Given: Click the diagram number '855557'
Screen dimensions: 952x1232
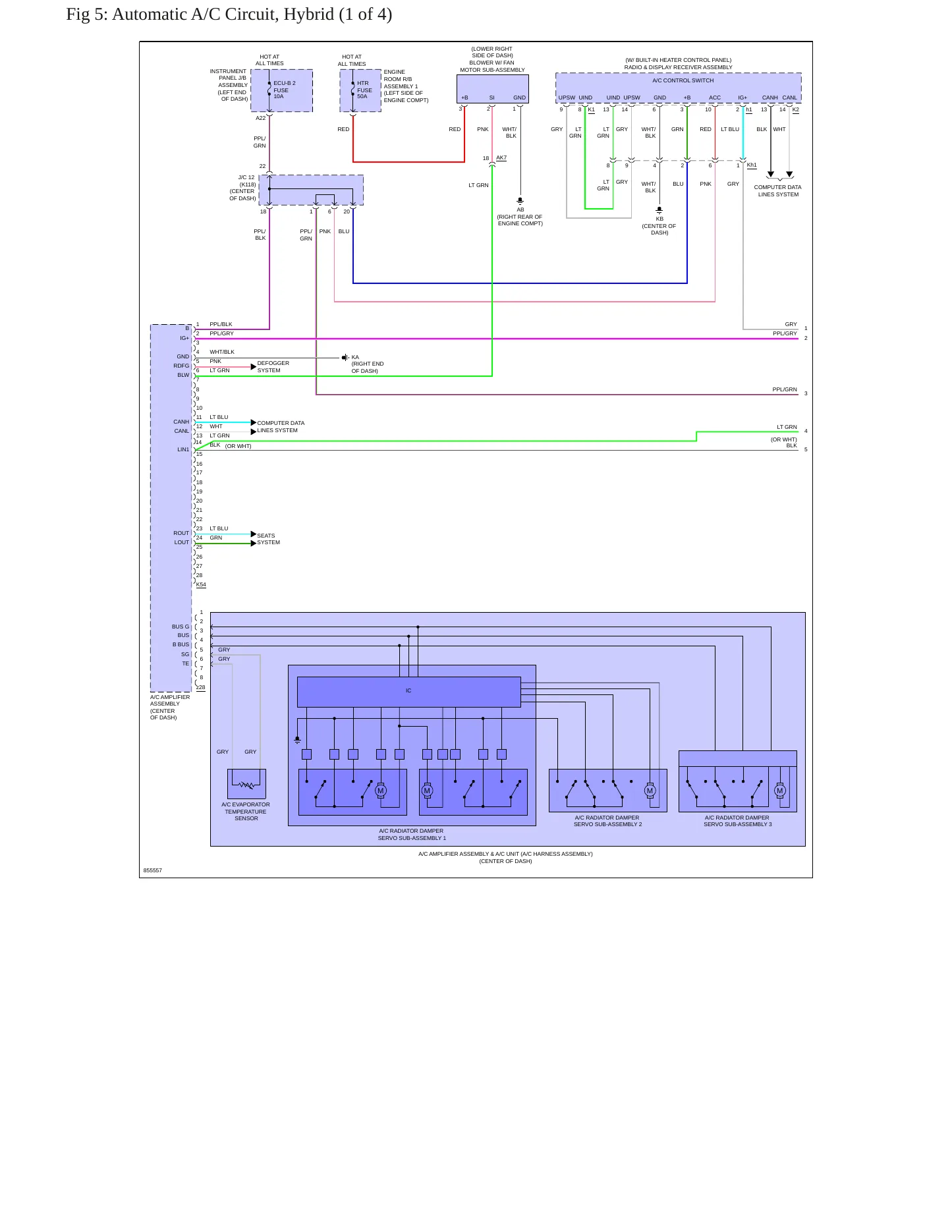Looking at the screenshot, I should point(153,870).
